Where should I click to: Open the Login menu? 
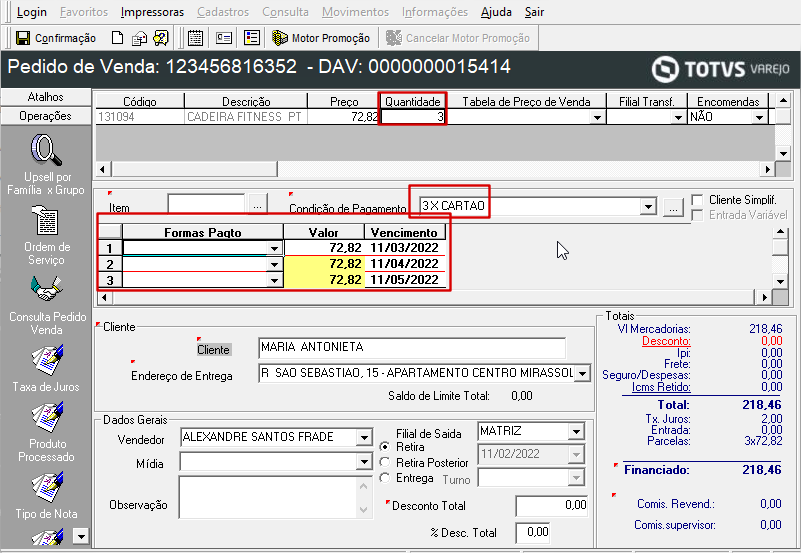pyautogui.click(x=32, y=12)
